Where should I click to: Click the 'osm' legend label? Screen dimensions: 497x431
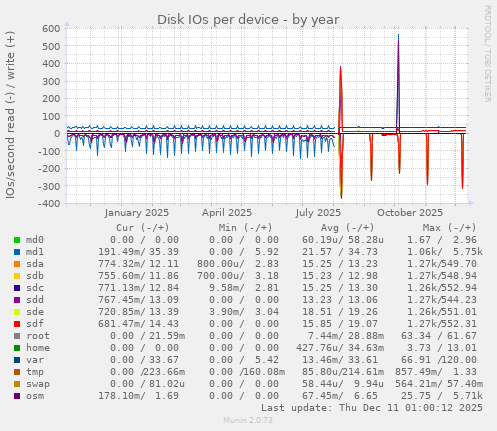[x=35, y=396]
